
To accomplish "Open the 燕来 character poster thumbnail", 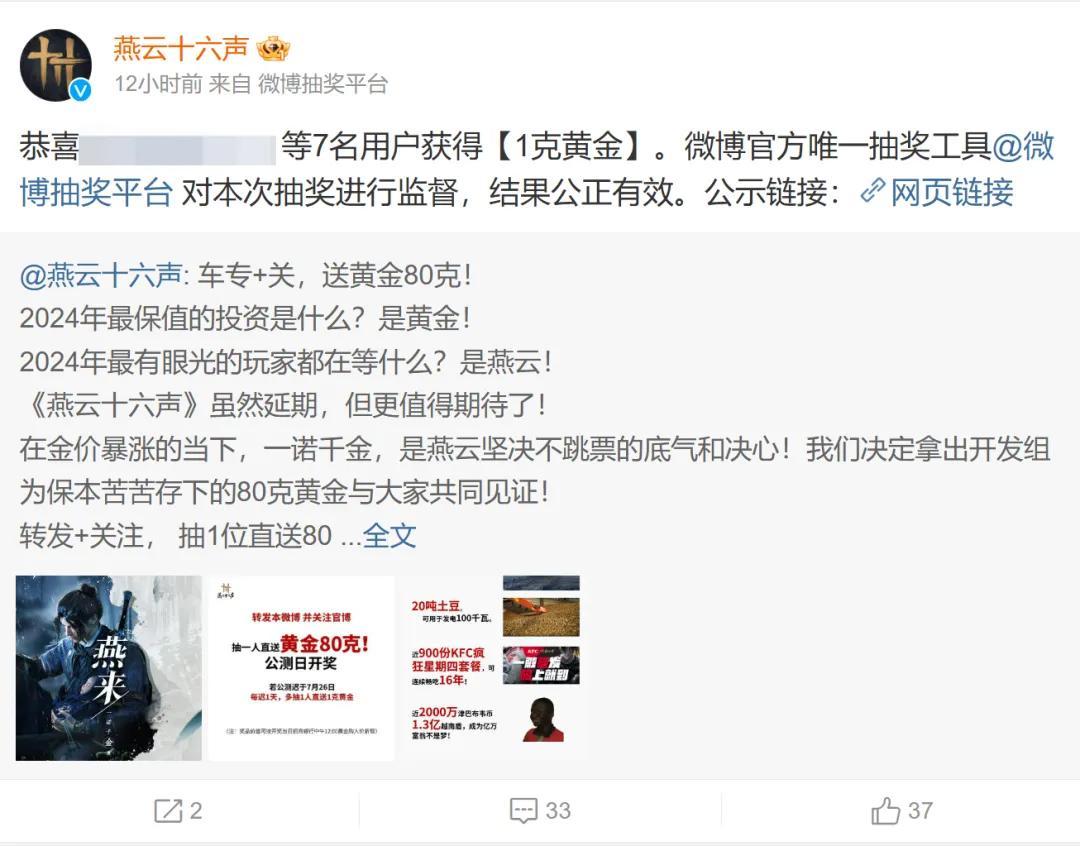I will (109, 668).
